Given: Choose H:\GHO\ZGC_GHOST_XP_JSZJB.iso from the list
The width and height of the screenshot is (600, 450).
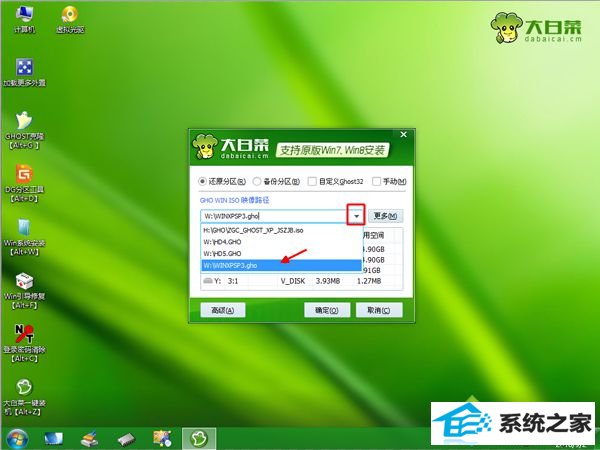Looking at the screenshot, I should point(281,230).
